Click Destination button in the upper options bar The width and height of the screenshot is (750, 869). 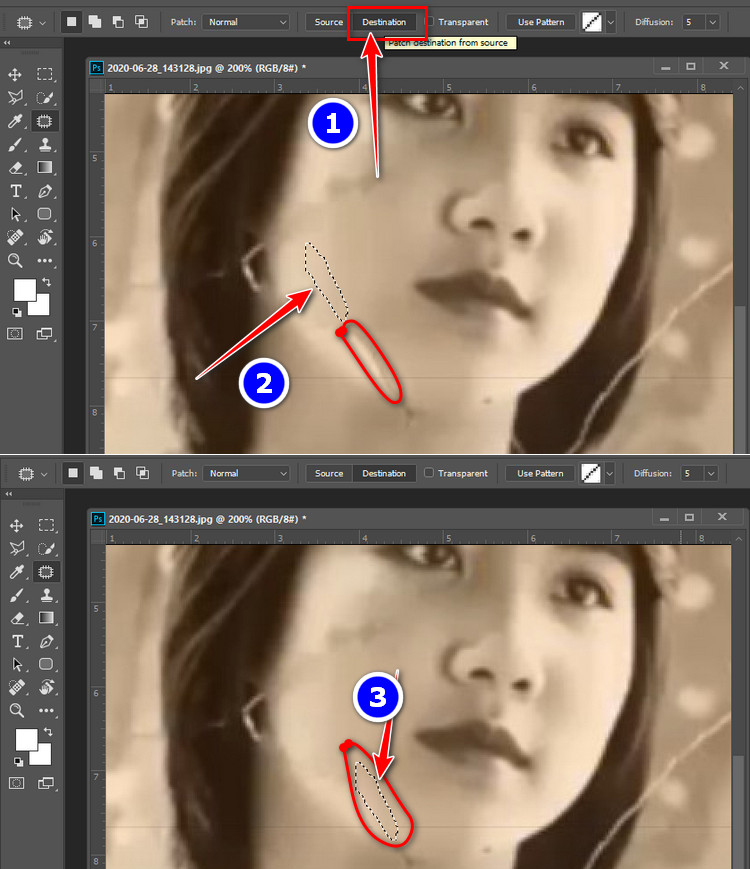[x=384, y=22]
